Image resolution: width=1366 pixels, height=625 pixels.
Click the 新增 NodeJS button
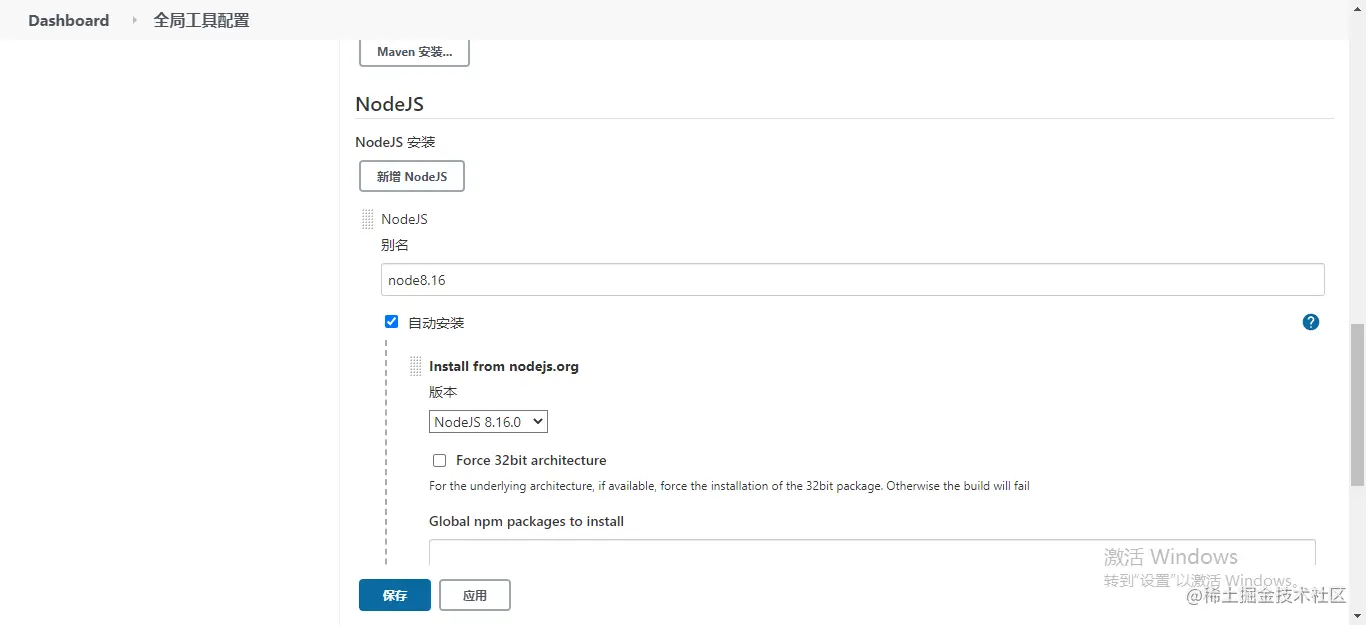[x=411, y=176]
